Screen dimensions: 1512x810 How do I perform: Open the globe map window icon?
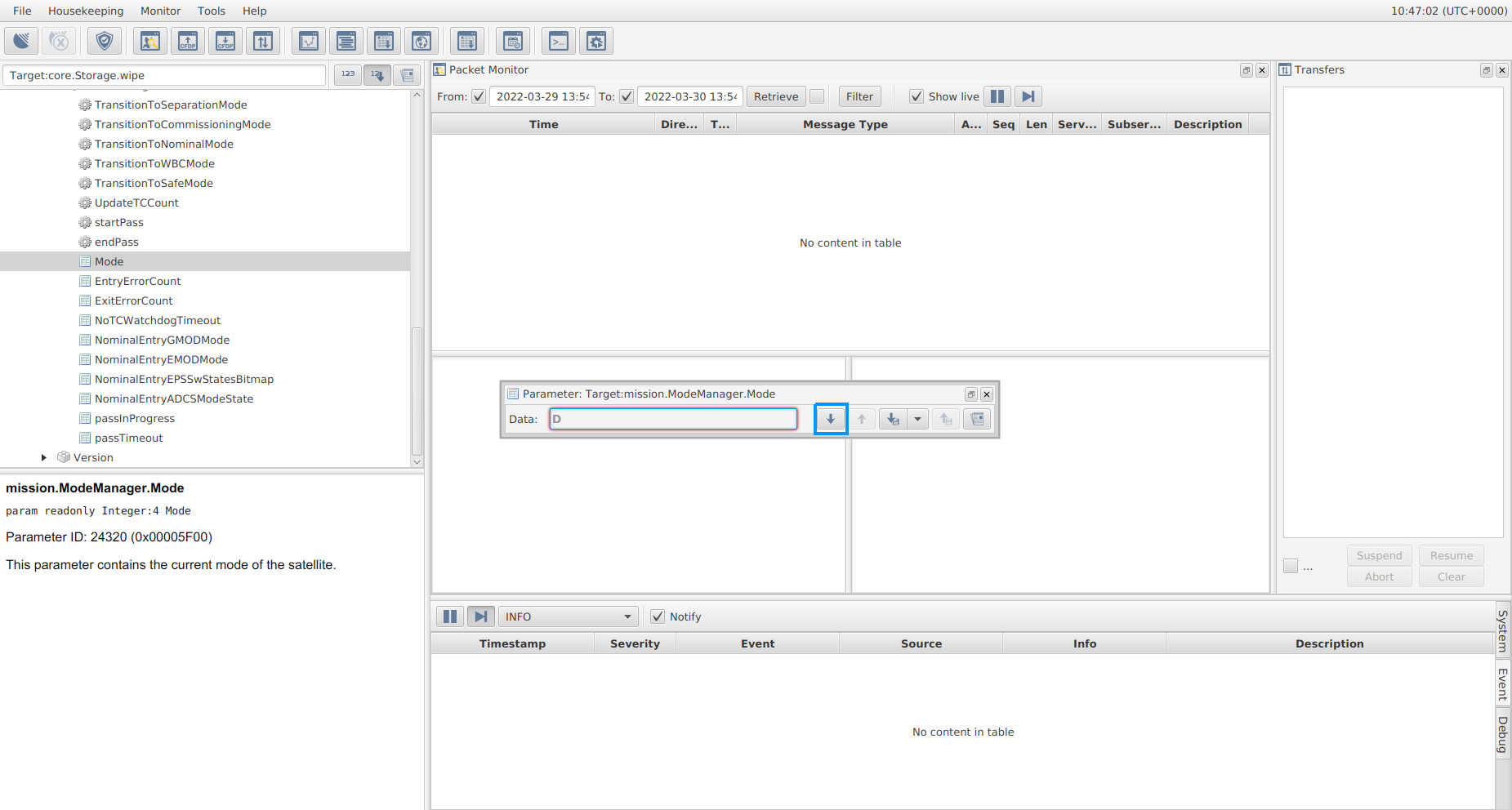pos(421,41)
